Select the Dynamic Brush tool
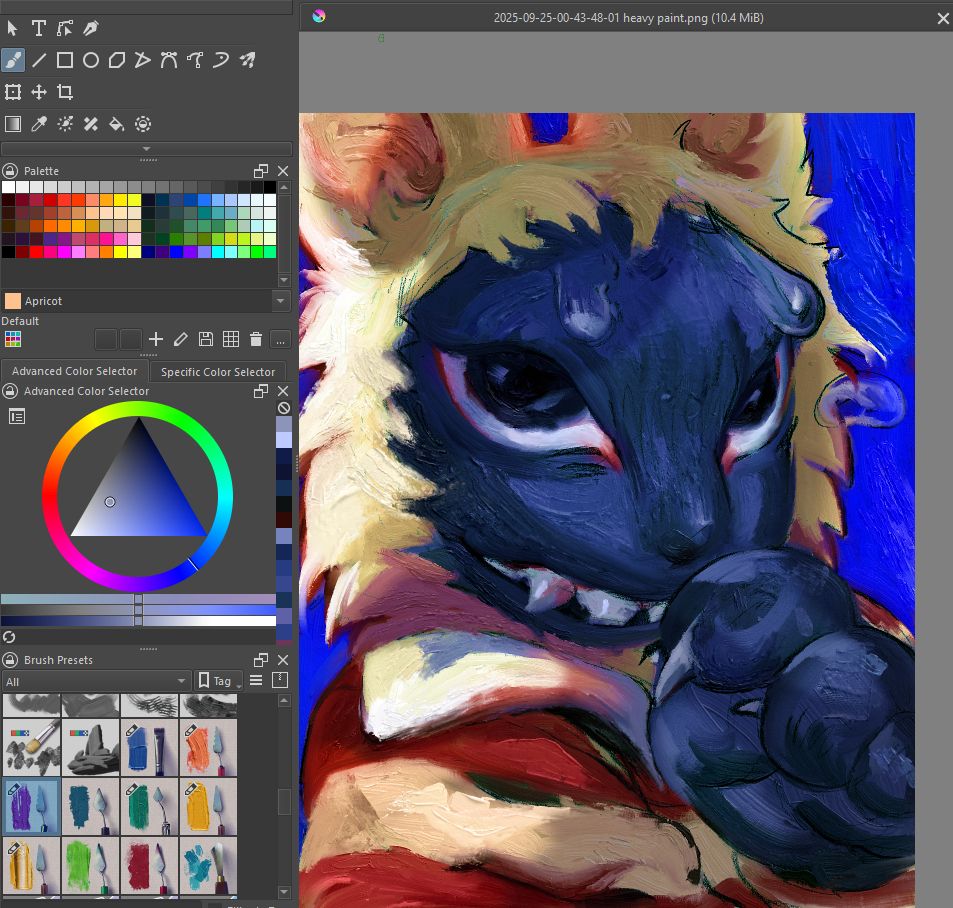Screen dimensions: 953x908 pyautogui.click(x=221, y=60)
